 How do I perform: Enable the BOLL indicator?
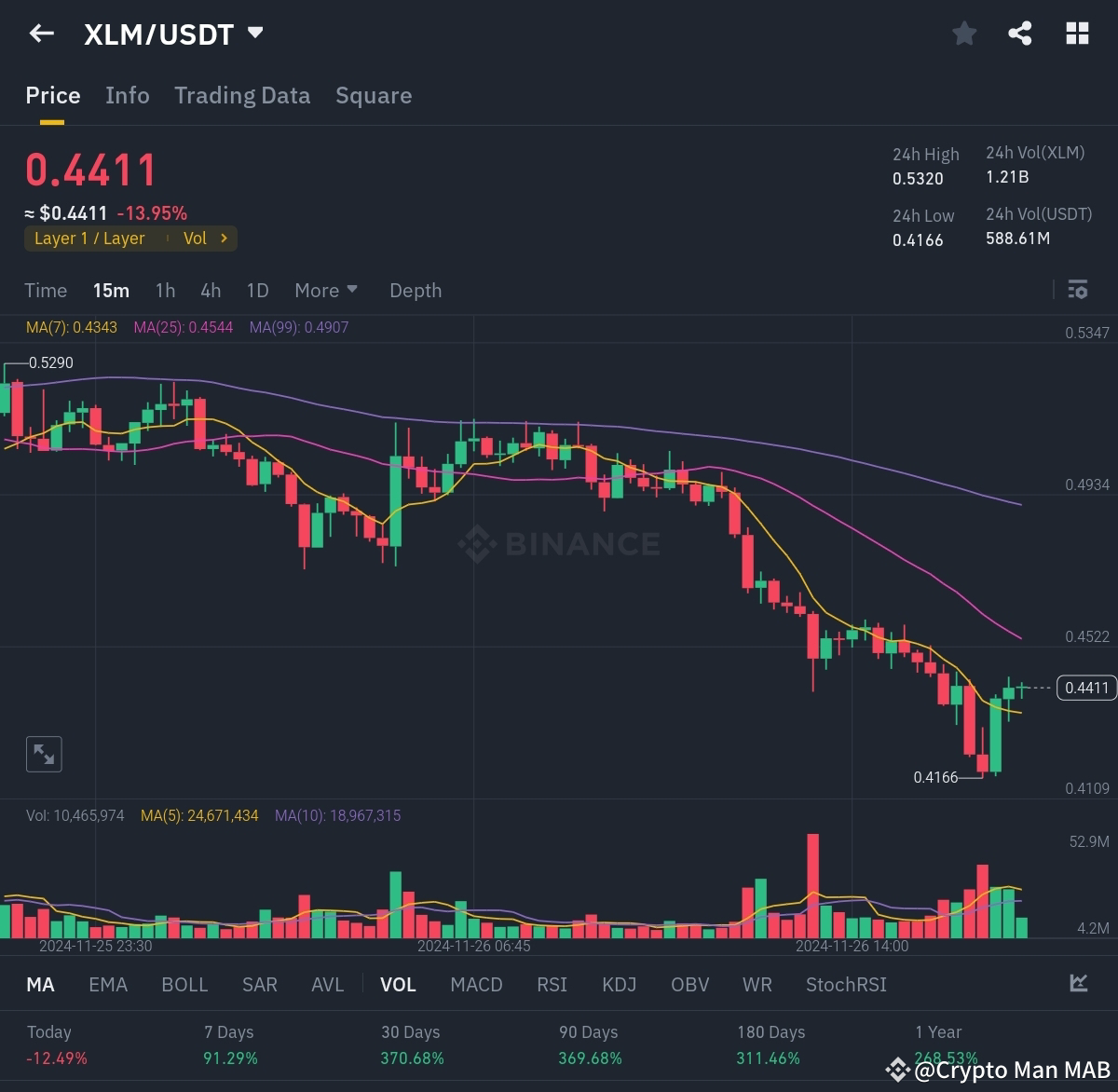coord(184,984)
